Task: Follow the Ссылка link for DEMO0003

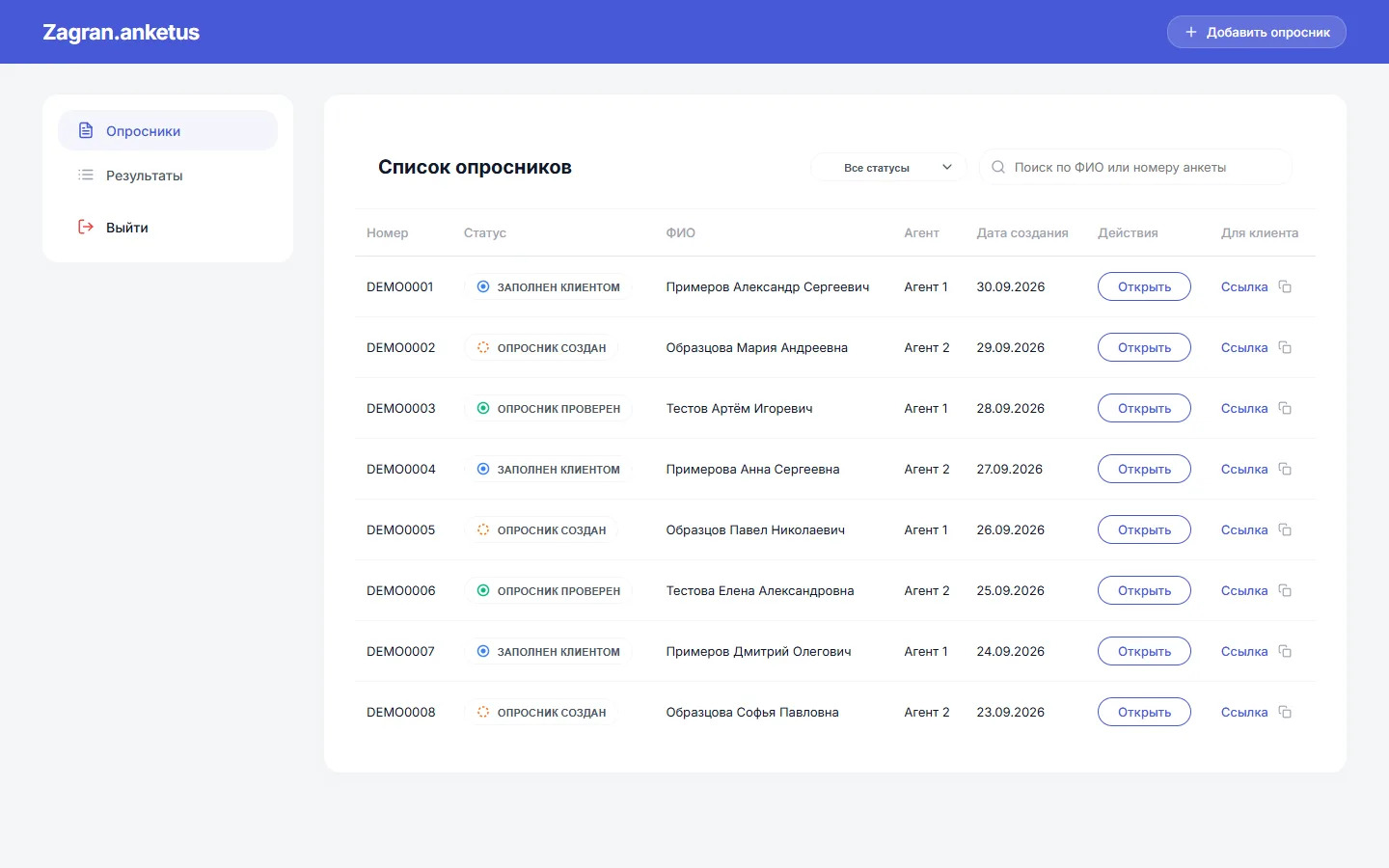Action: pos(1244,408)
